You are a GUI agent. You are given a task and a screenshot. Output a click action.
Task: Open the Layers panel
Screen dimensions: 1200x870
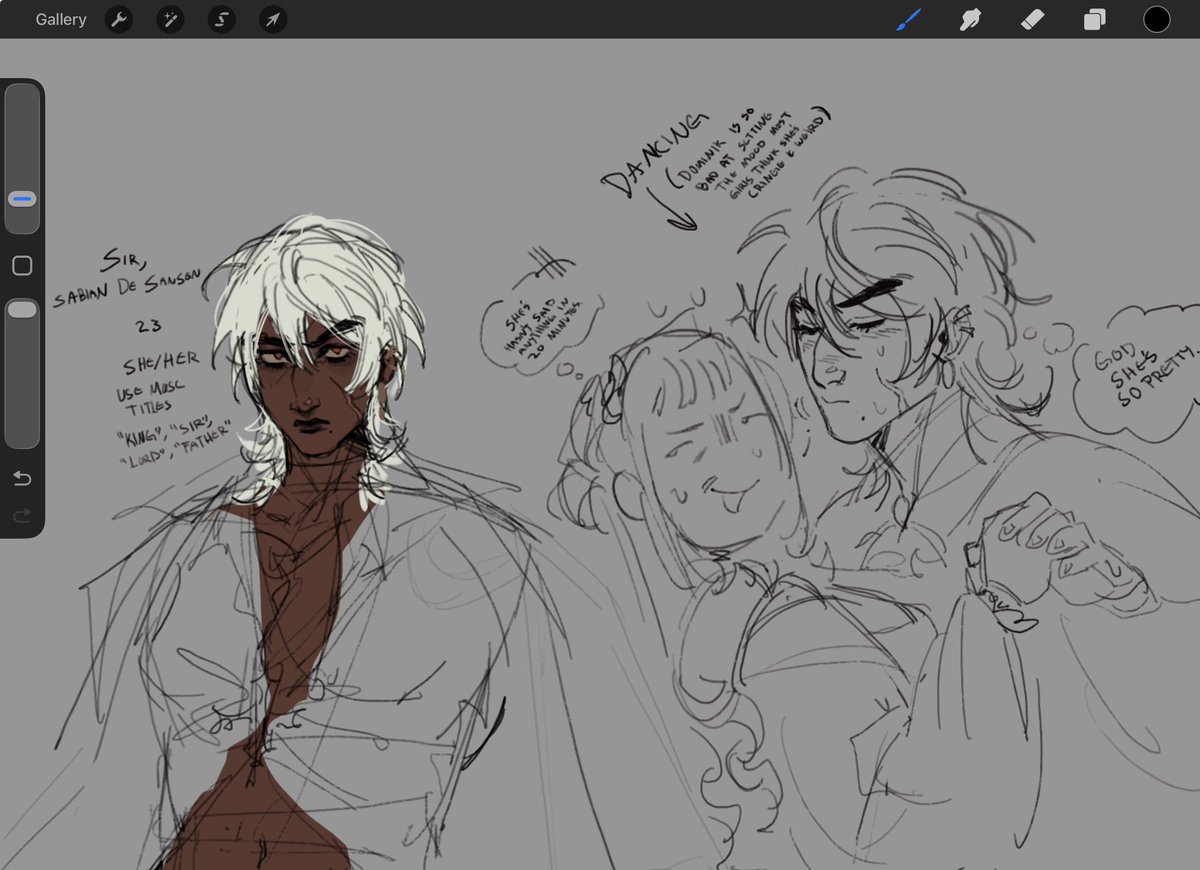(1095, 19)
